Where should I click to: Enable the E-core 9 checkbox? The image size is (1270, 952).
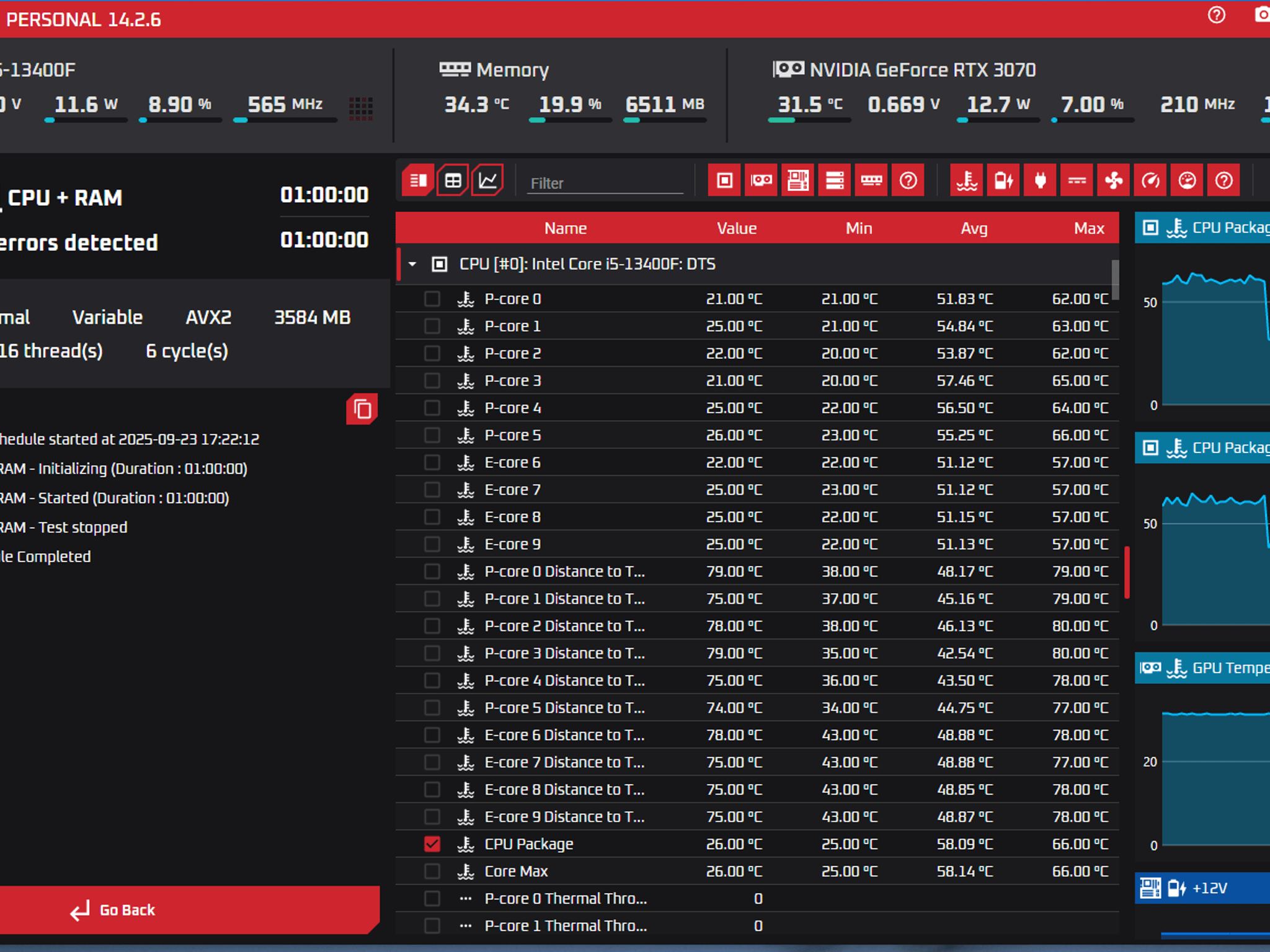point(432,544)
